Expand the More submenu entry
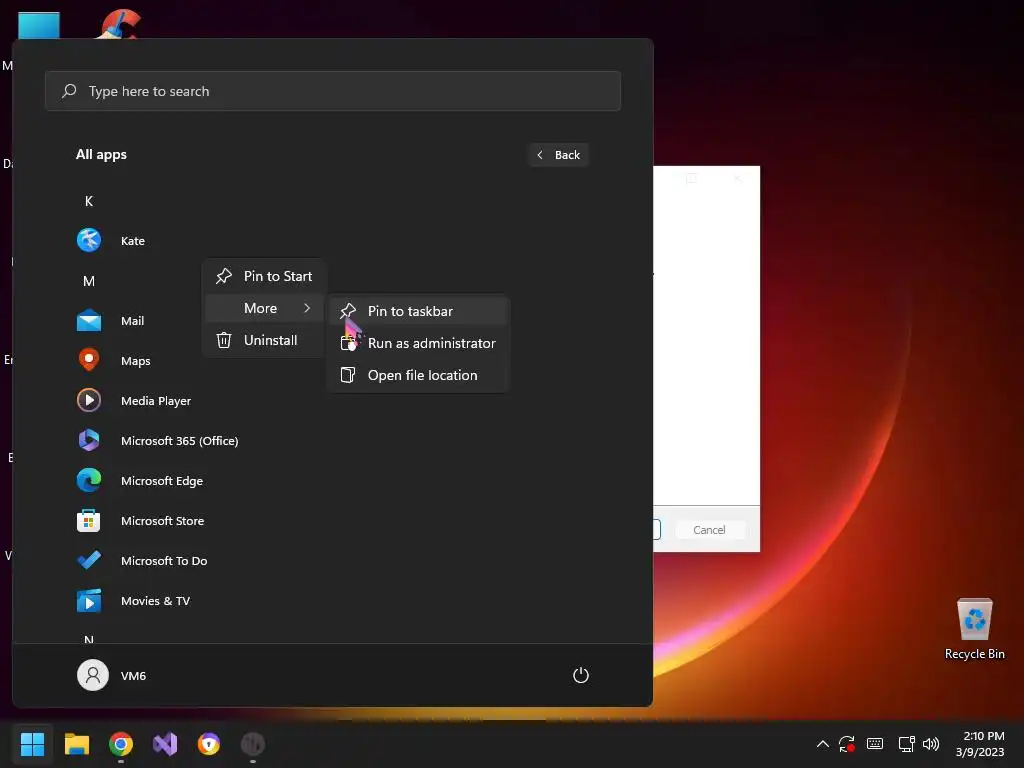The image size is (1024, 768). point(264,308)
